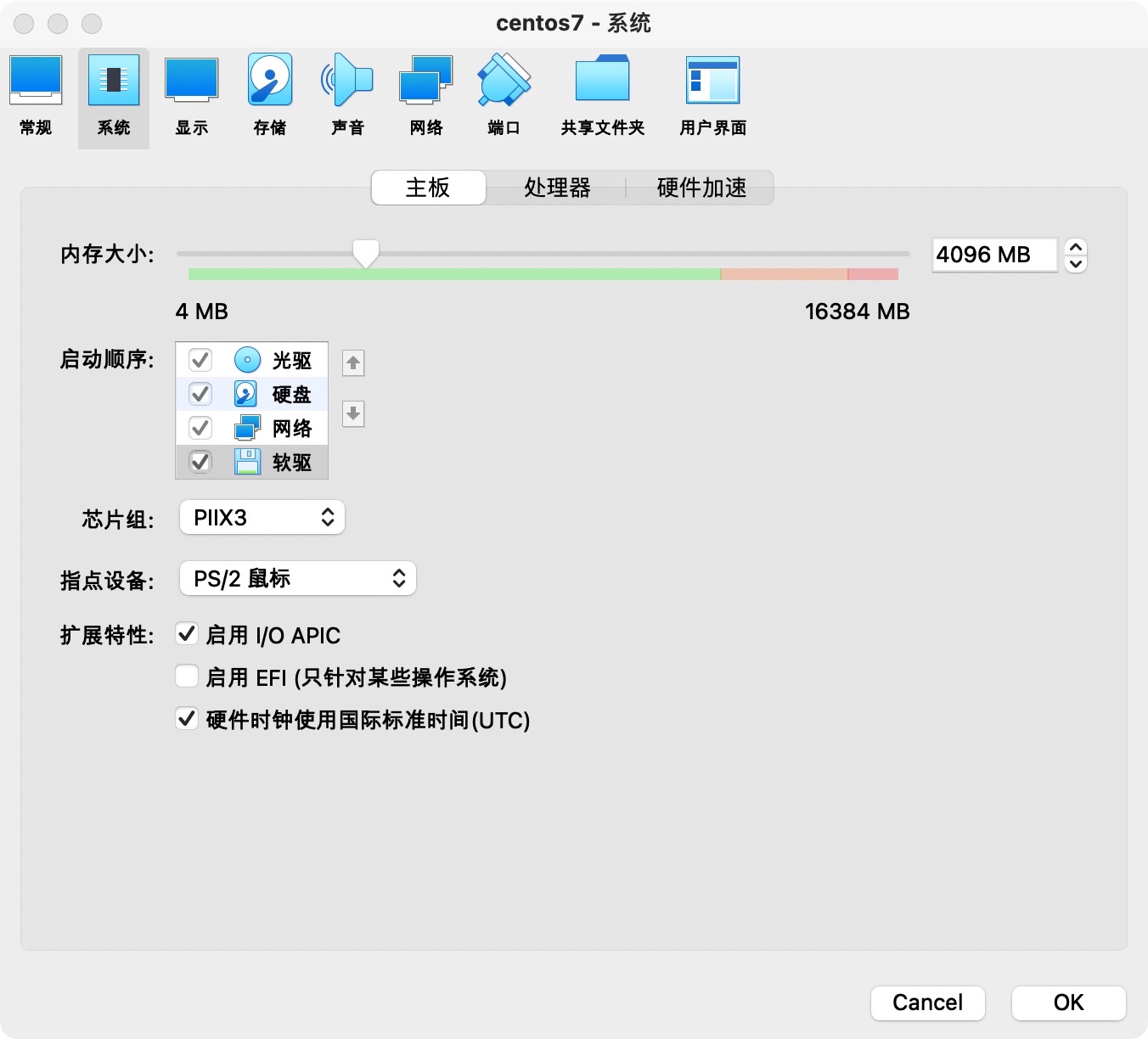Click the Cancel button
Image resolution: width=1148 pixels, height=1039 pixels.
pyautogui.click(x=927, y=1002)
